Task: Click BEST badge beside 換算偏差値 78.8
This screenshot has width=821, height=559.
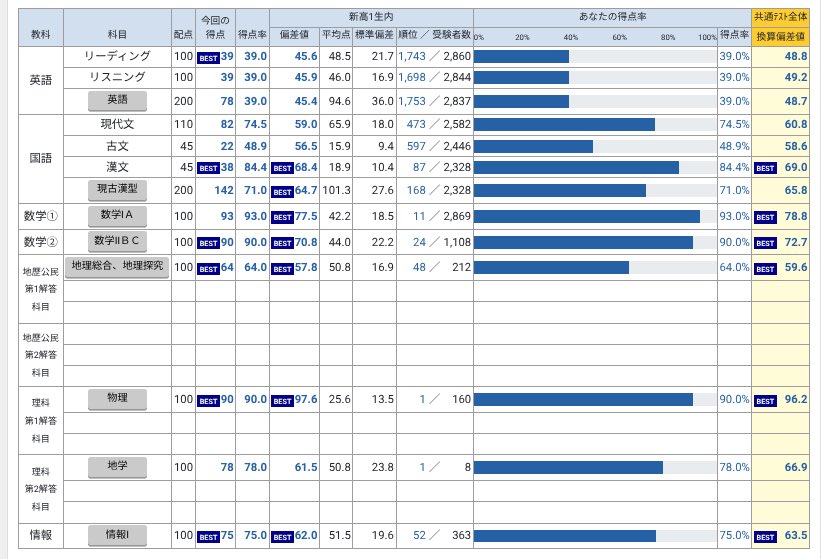Action: [765, 217]
